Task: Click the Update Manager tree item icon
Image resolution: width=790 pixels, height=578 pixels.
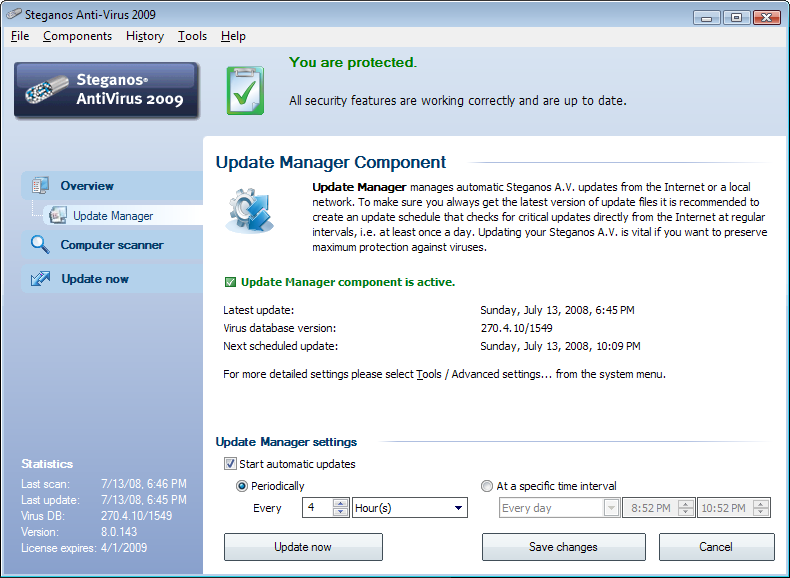Action: (58, 215)
